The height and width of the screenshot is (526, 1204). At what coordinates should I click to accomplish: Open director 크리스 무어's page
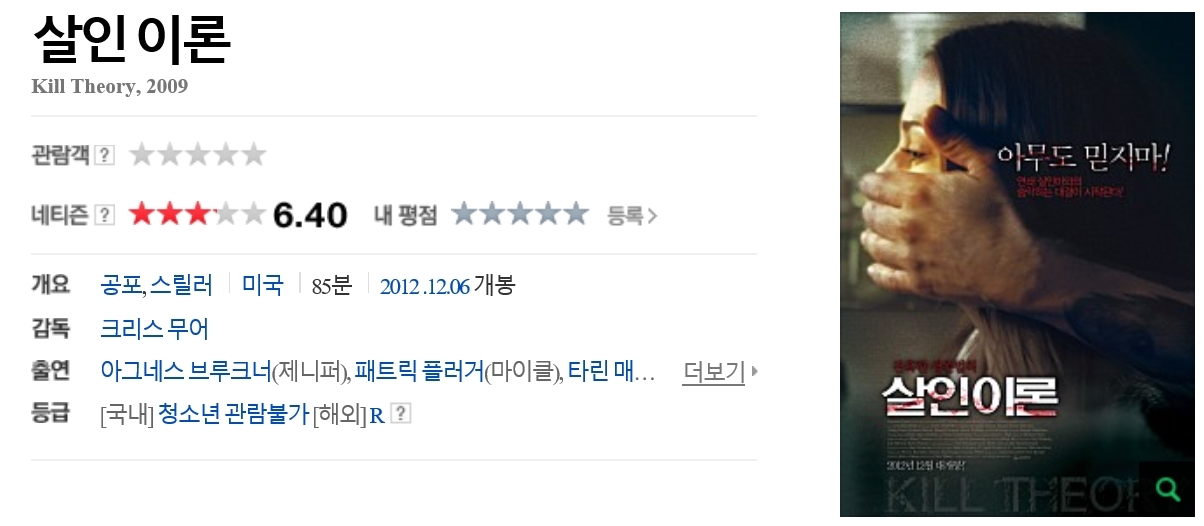[x=154, y=328]
